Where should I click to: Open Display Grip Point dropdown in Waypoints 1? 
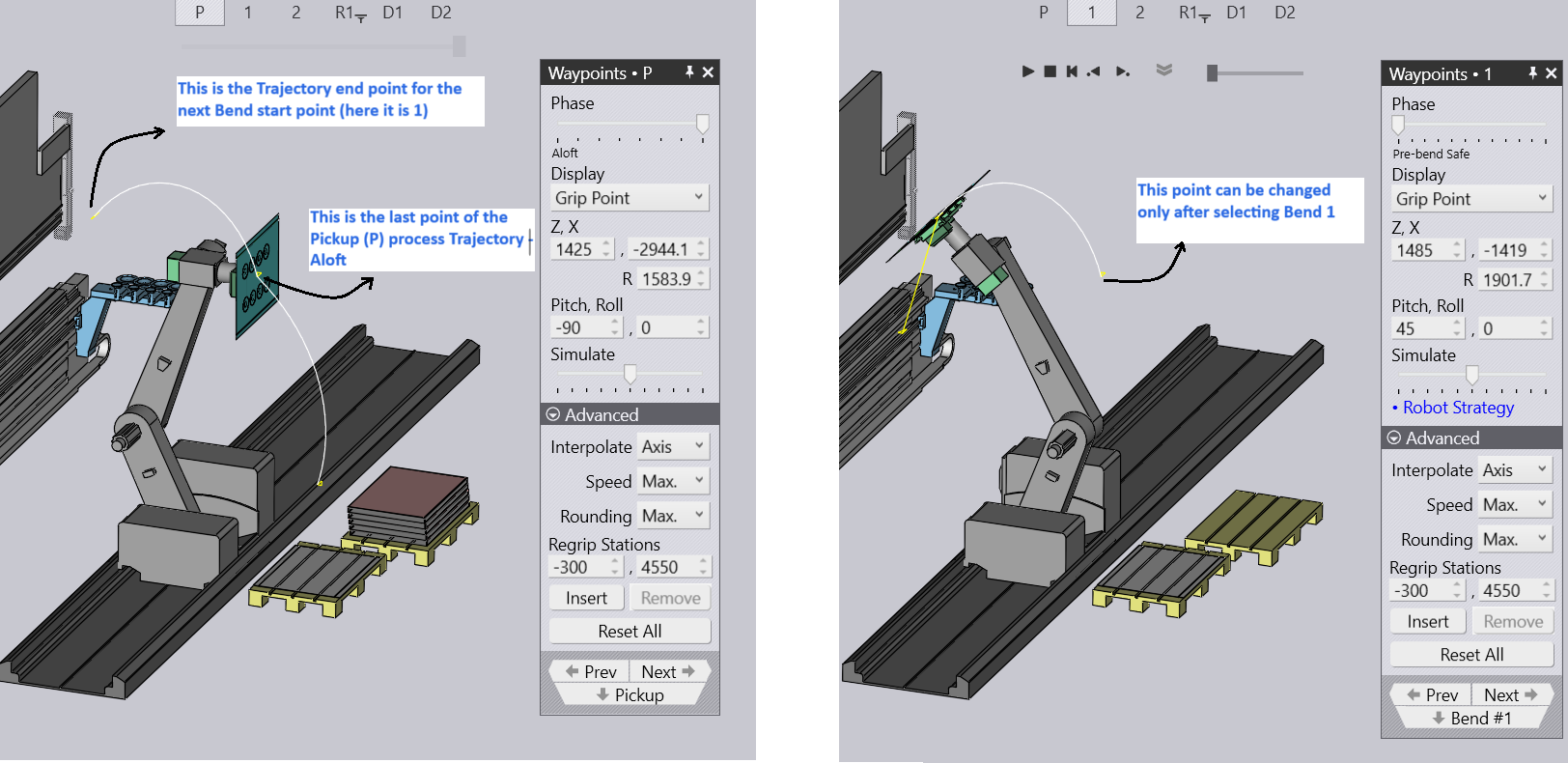click(x=1470, y=199)
